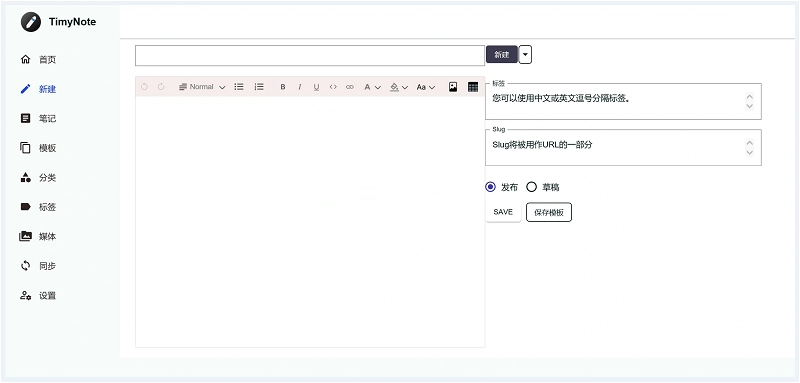Click inside the editor body area

[310, 222]
